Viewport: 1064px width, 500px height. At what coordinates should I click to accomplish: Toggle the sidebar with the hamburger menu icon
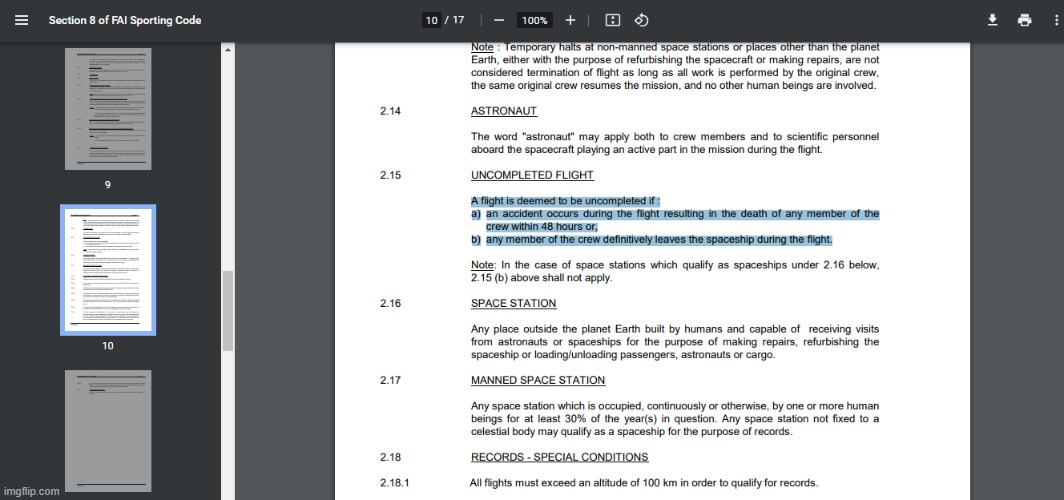pos(22,20)
